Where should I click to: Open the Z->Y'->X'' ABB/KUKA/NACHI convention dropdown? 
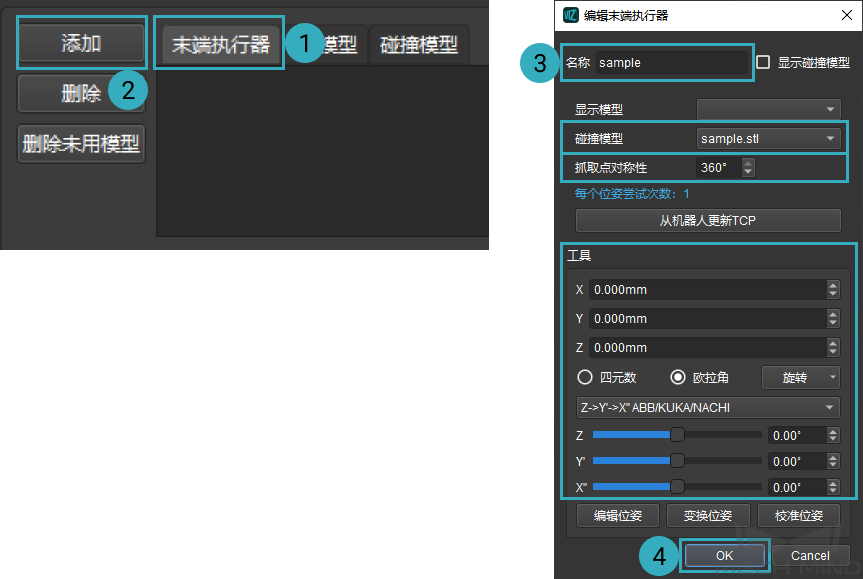708,408
